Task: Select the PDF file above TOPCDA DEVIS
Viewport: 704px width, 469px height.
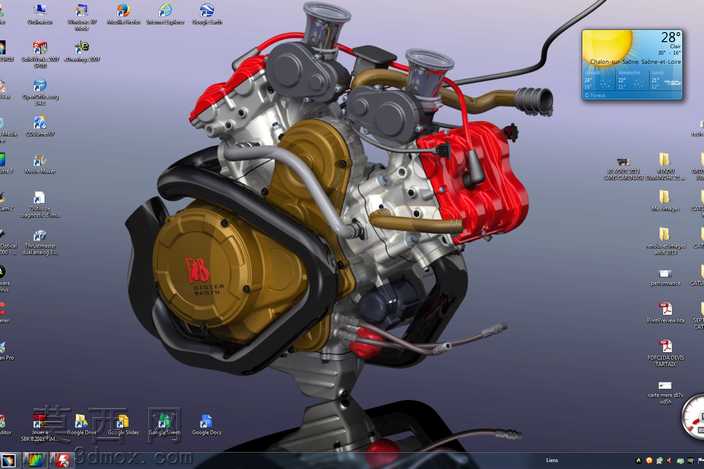Action: pyautogui.click(x=665, y=313)
